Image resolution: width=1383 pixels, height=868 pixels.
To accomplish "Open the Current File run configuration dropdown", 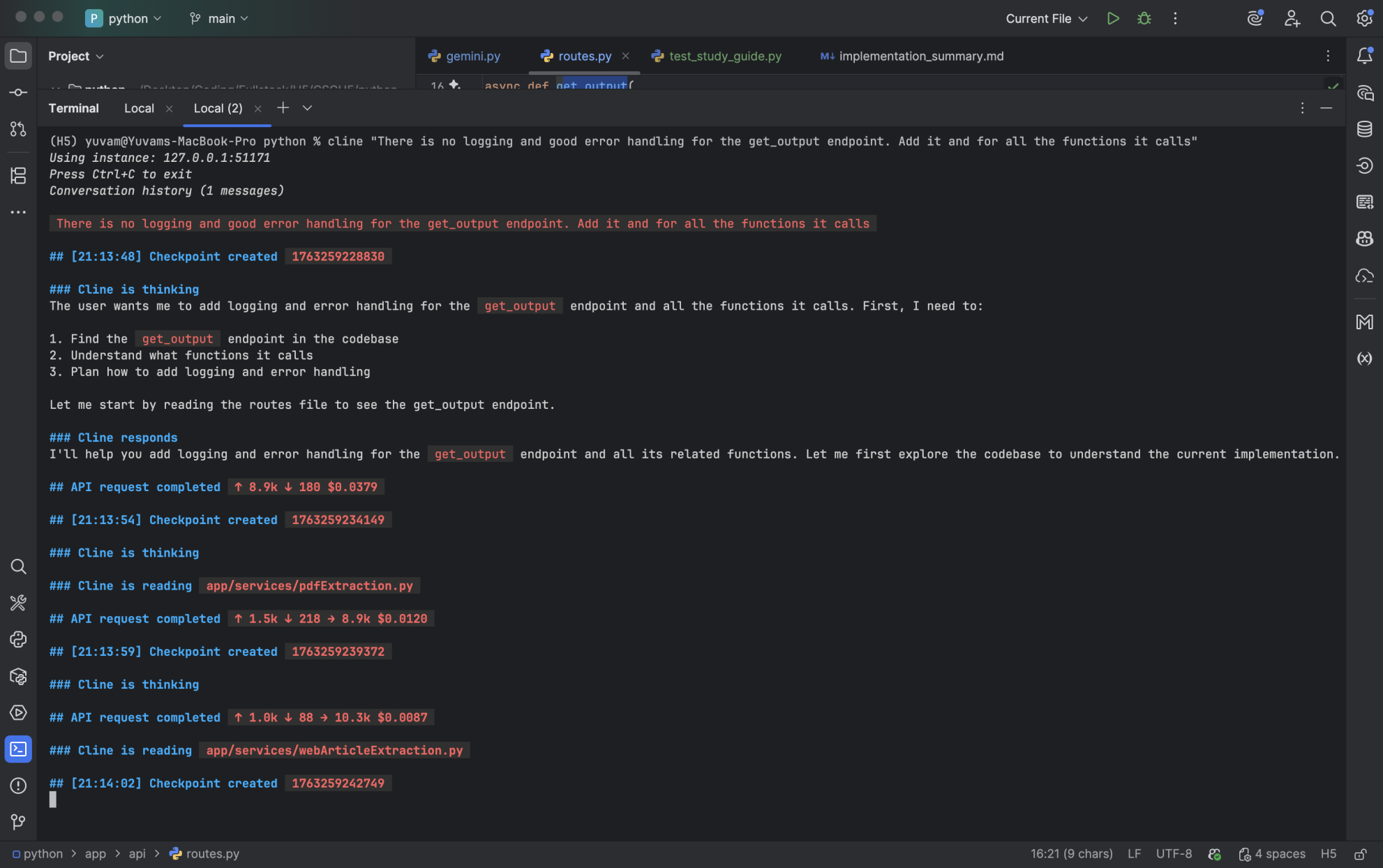I will tap(1046, 19).
